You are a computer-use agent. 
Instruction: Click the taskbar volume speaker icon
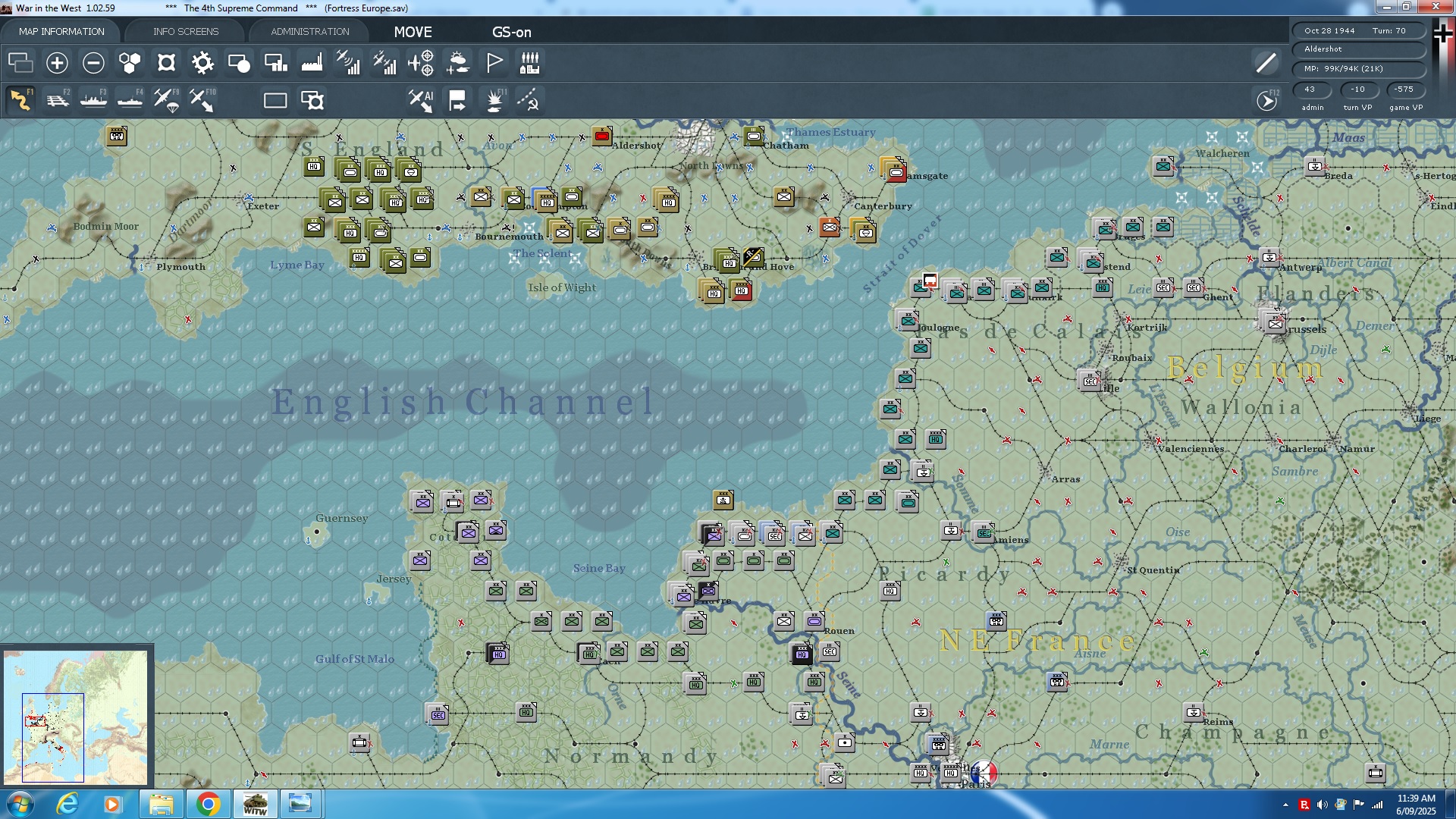(x=1323, y=805)
